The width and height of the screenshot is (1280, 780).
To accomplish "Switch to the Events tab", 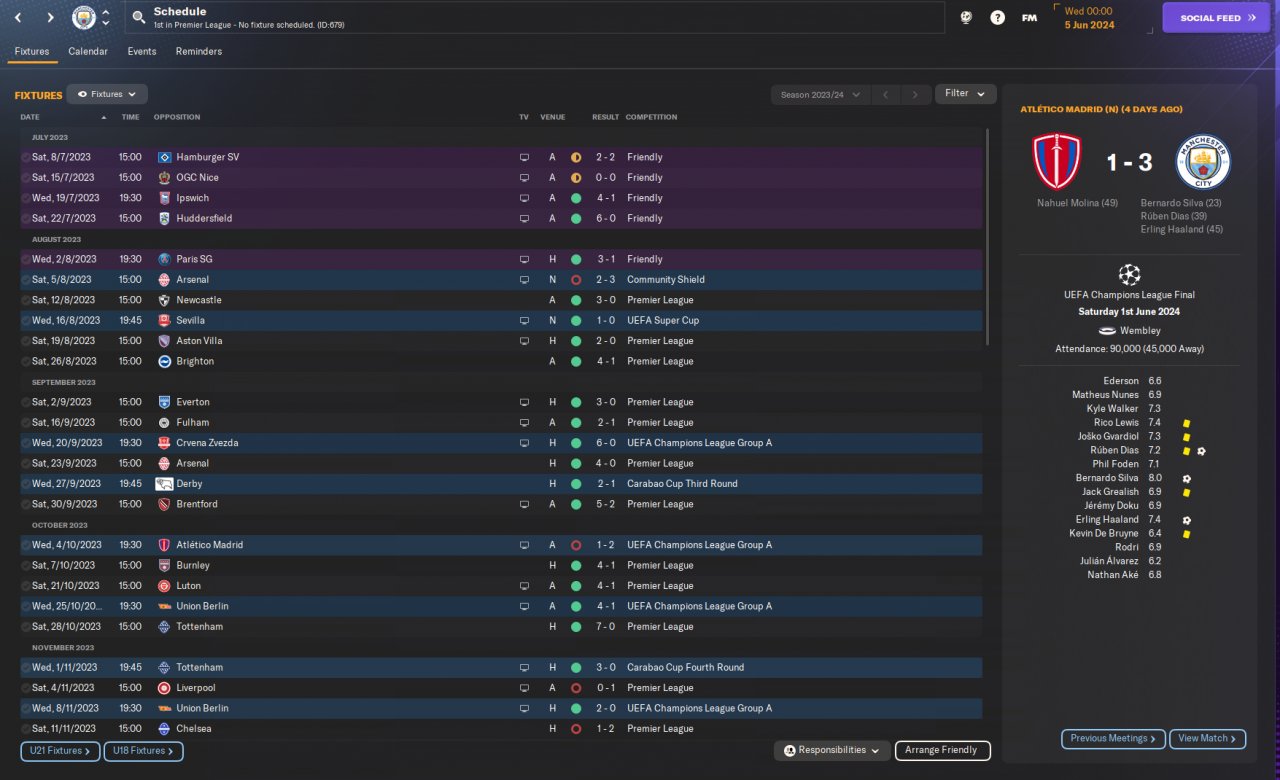I will (142, 51).
